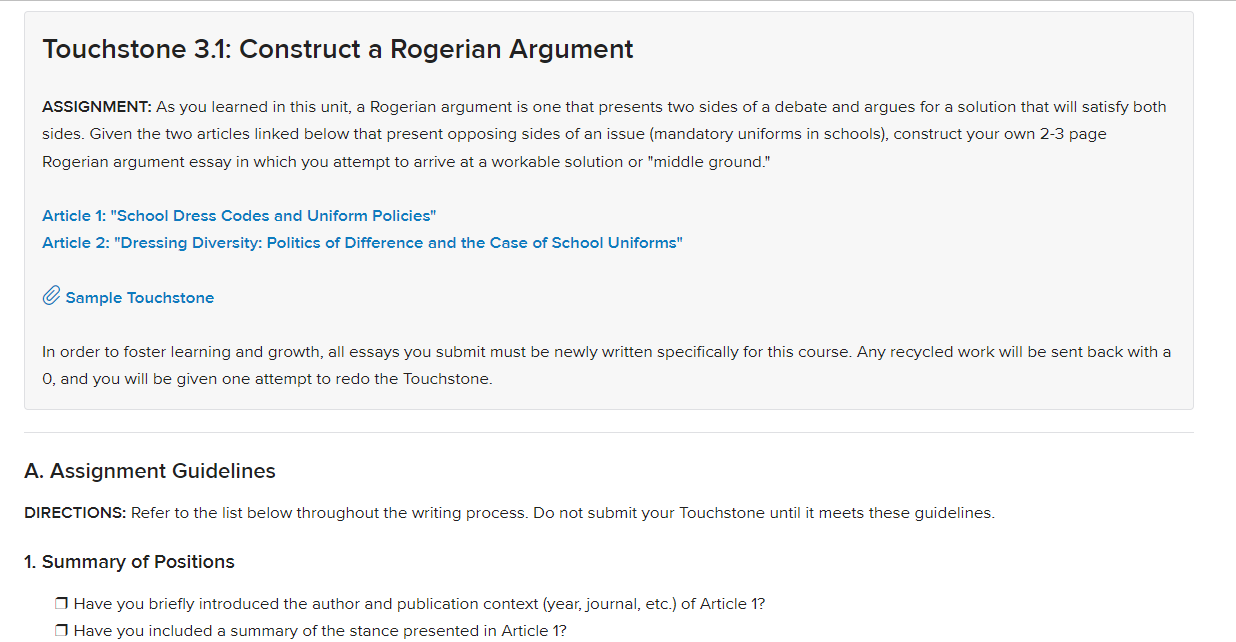Screen dimensions: 1236x642
Task: Click the "Do not submit your Touchstone" sentence
Action: pos(764,513)
